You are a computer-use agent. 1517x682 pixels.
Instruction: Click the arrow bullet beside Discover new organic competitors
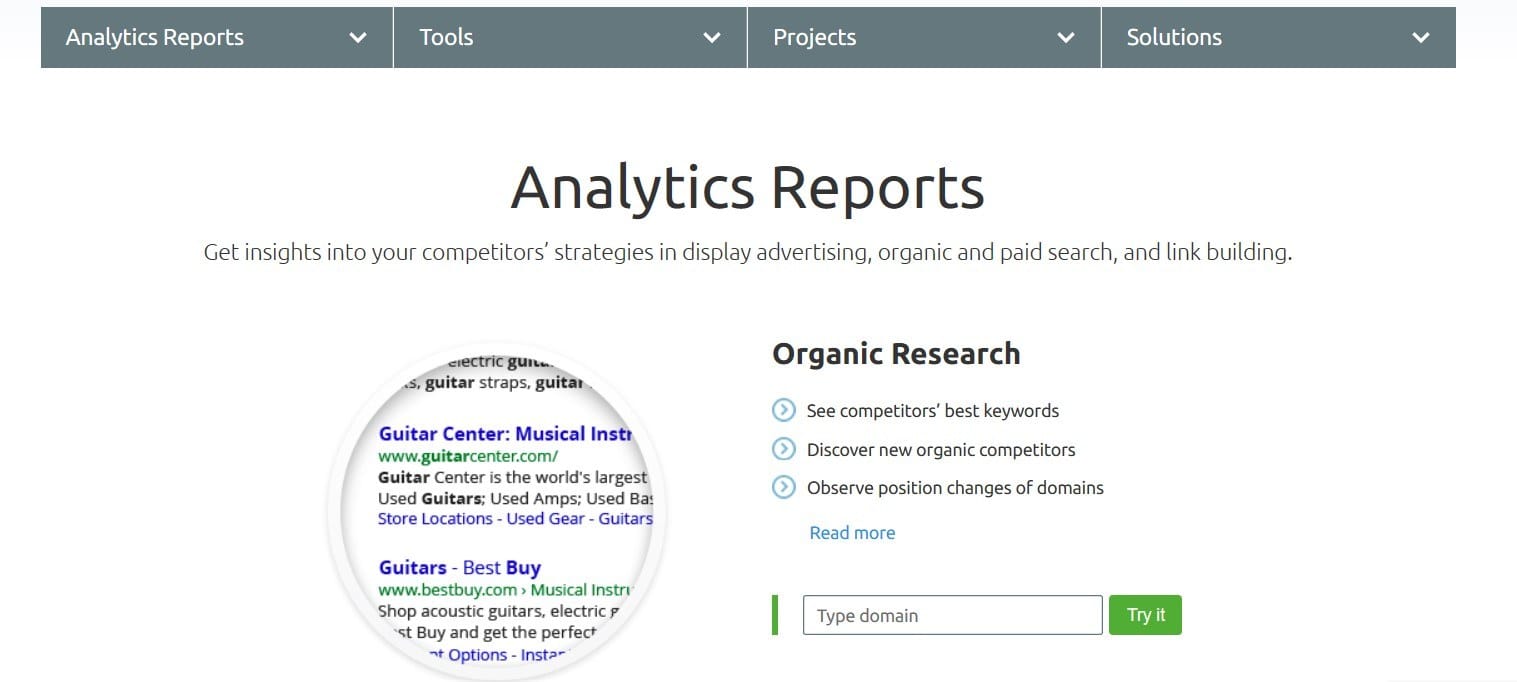tap(783, 449)
